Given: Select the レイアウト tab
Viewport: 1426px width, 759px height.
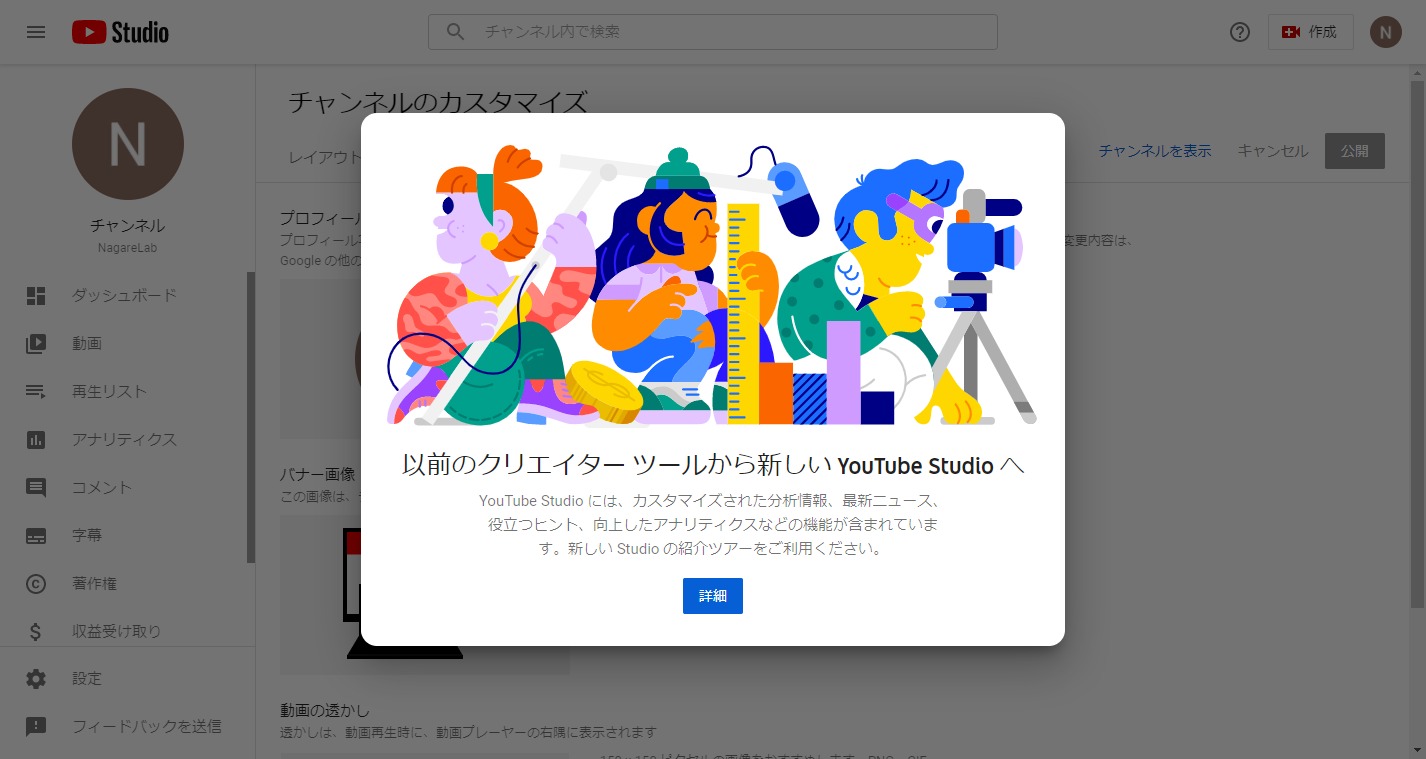Looking at the screenshot, I should click(323, 158).
